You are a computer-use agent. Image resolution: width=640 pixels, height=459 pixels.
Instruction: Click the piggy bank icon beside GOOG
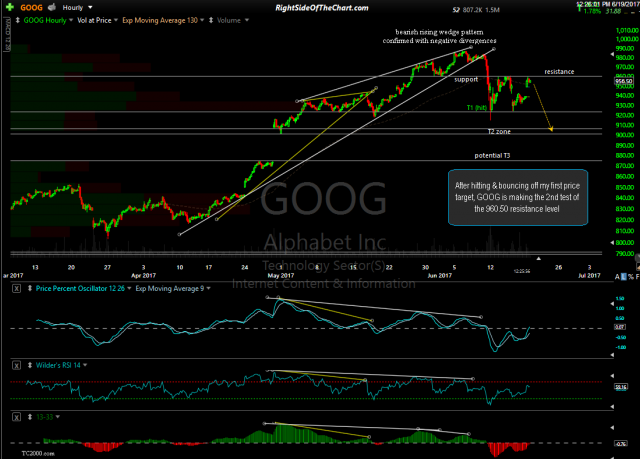52,7
